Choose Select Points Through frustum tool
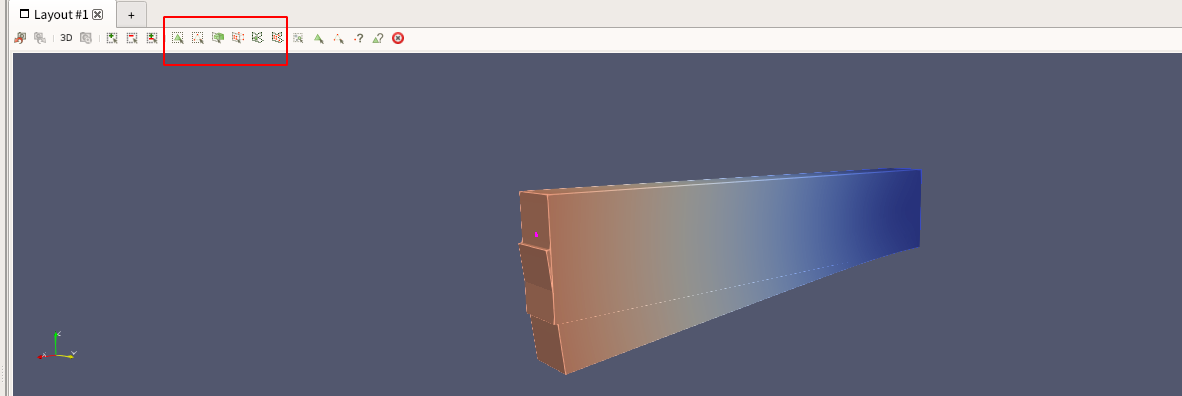The height and width of the screenshot is (396, 1182). click(237, 38)
